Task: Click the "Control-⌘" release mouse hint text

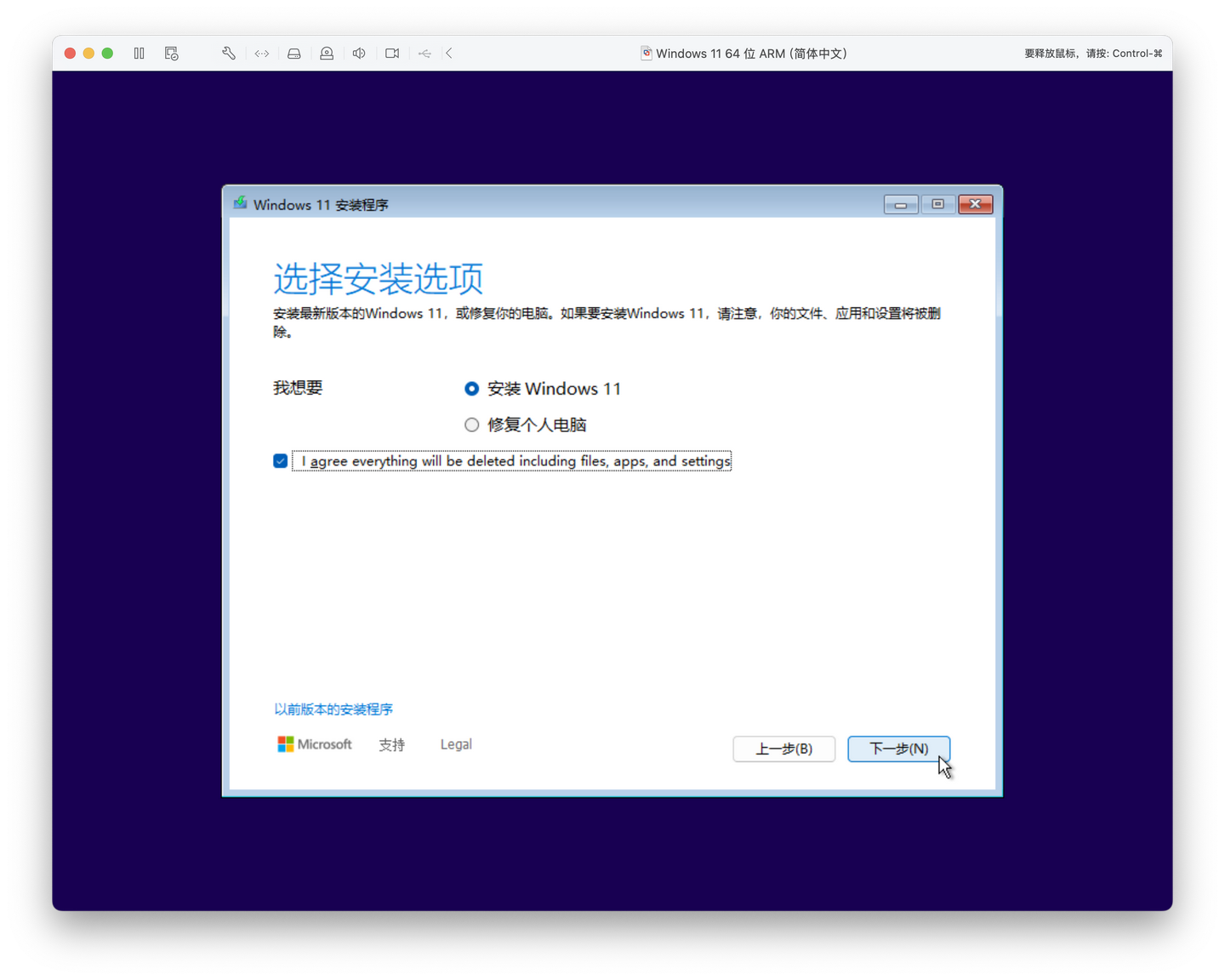Action: [1137, 54]
